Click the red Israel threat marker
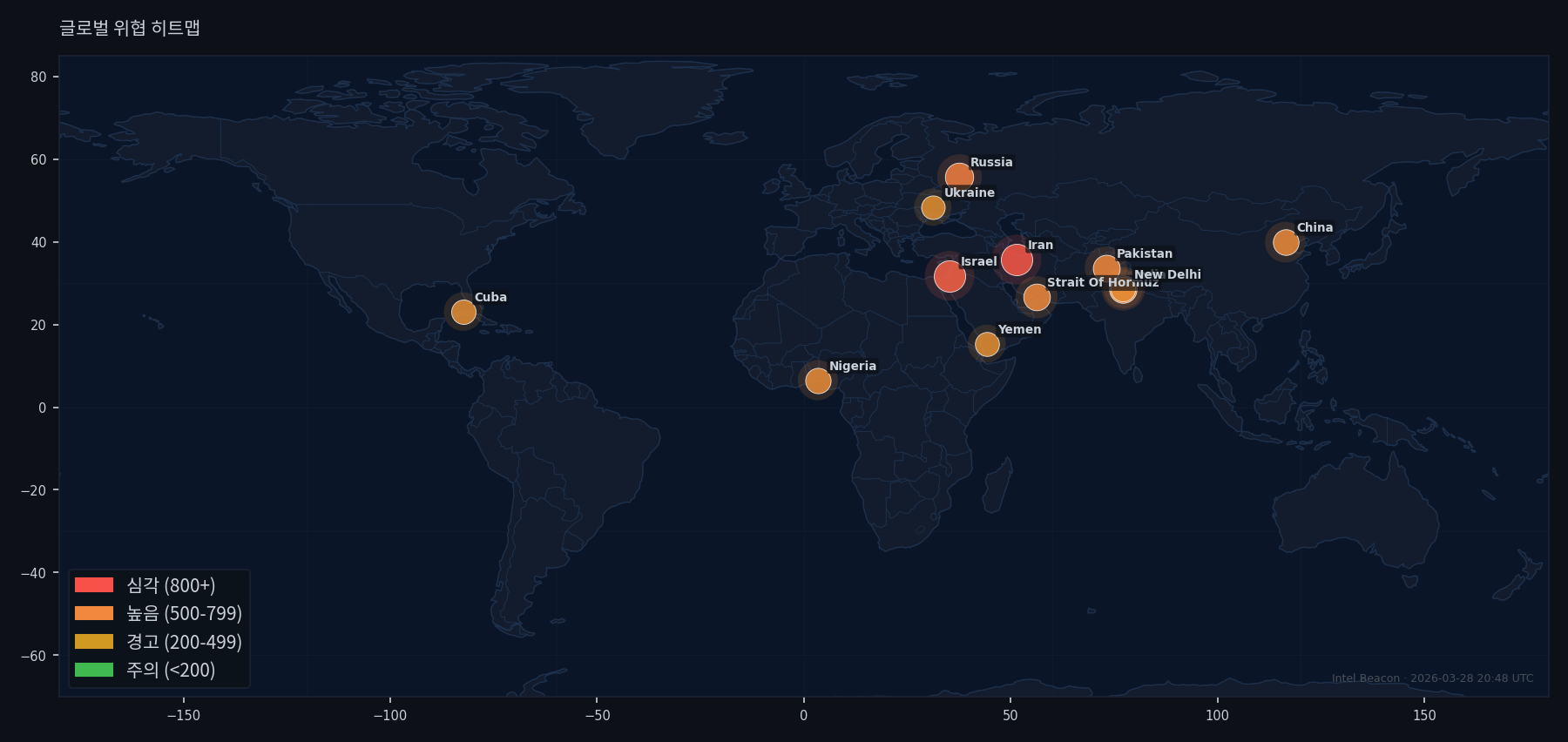 (950, 277)
